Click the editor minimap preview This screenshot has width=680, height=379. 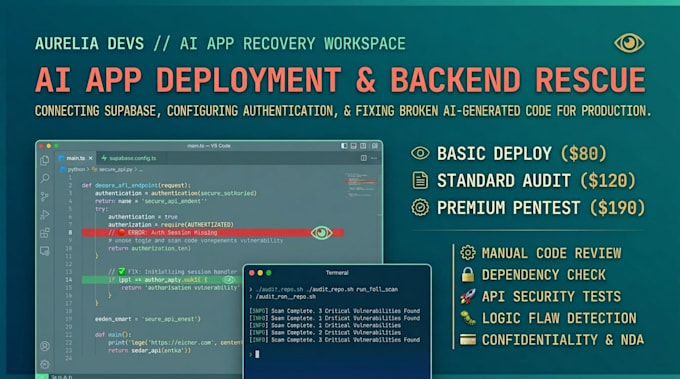(361, 186)
